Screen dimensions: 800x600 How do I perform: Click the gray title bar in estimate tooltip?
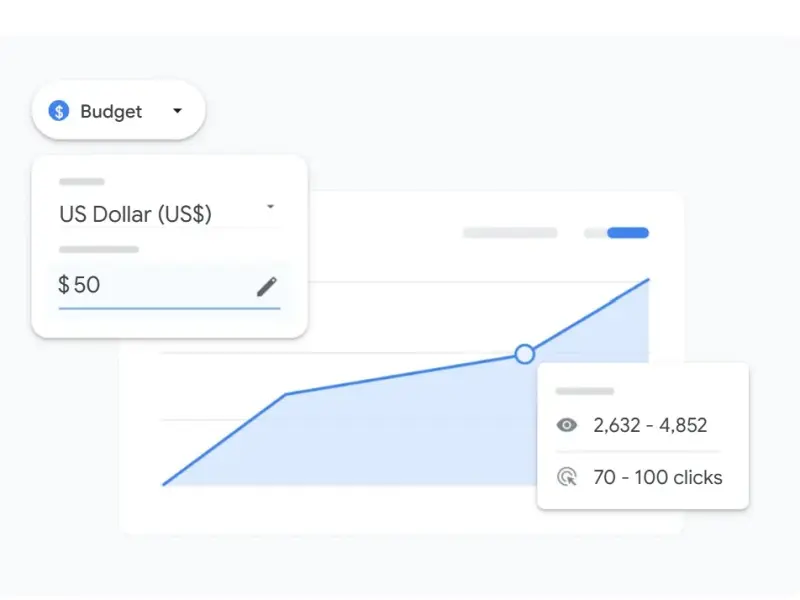coord(585,391)
